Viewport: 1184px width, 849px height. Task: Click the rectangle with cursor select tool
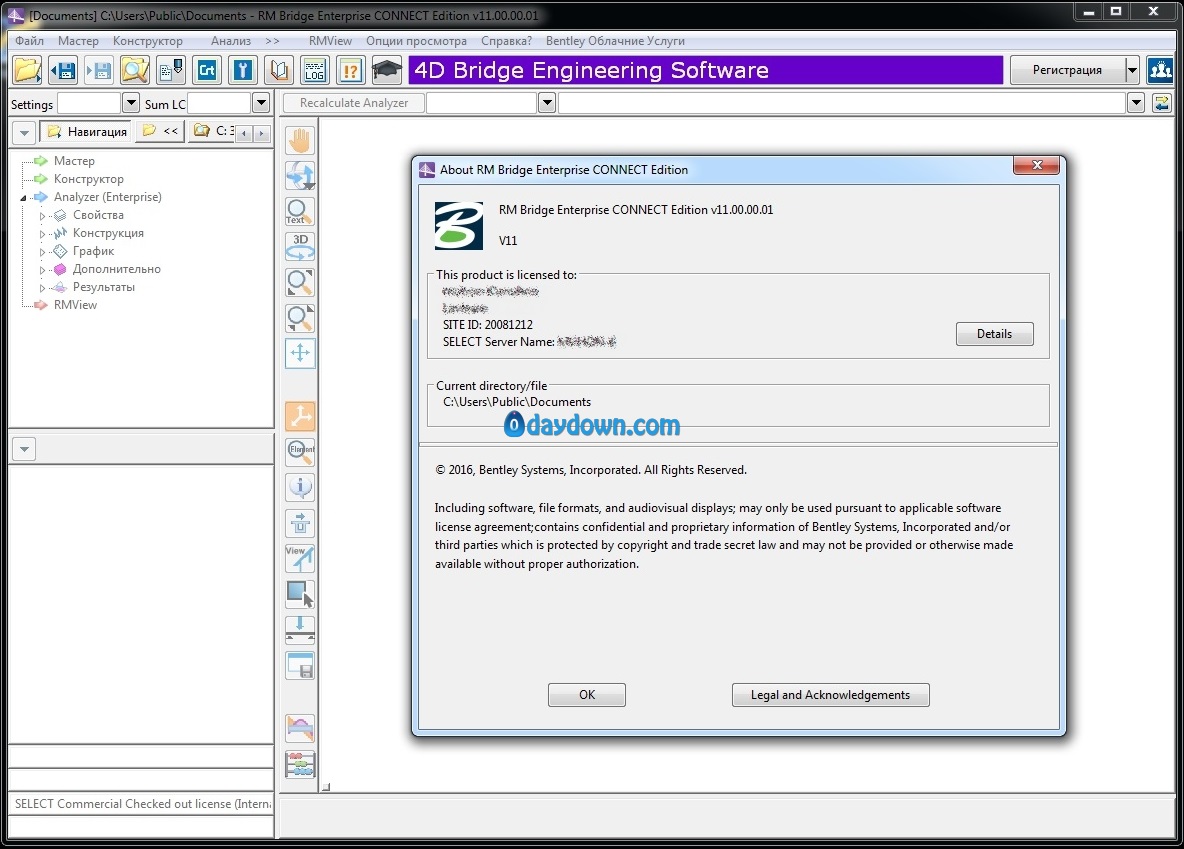point(301,594)
